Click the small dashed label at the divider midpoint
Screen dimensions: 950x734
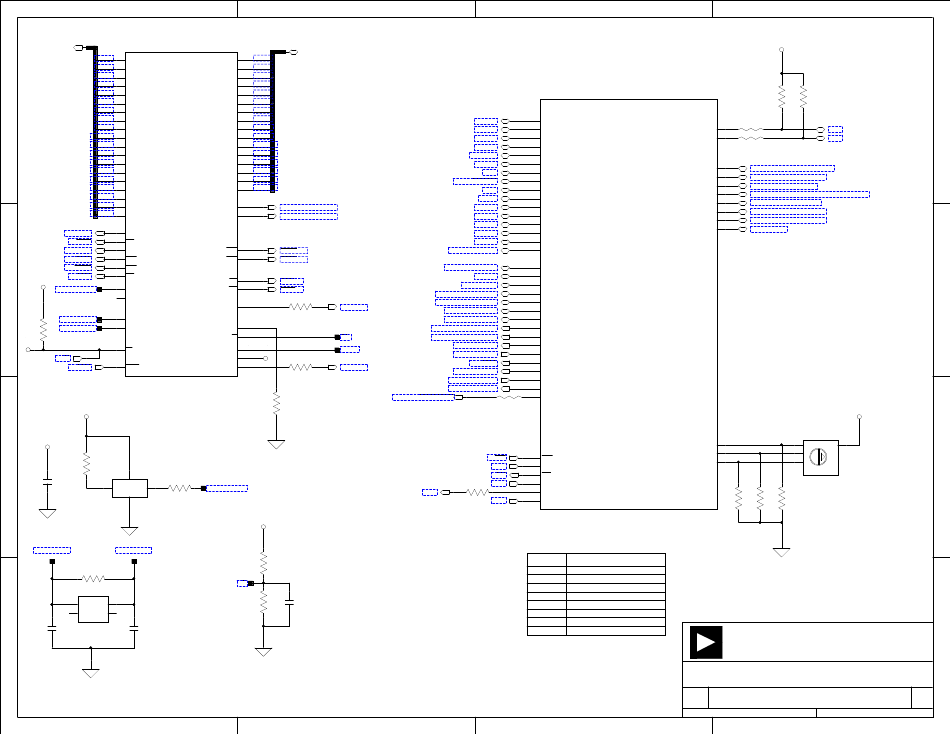(x=242, y=583)
